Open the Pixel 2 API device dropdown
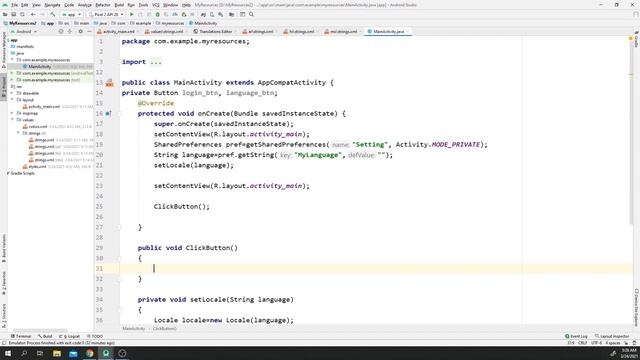 [106, 14]
